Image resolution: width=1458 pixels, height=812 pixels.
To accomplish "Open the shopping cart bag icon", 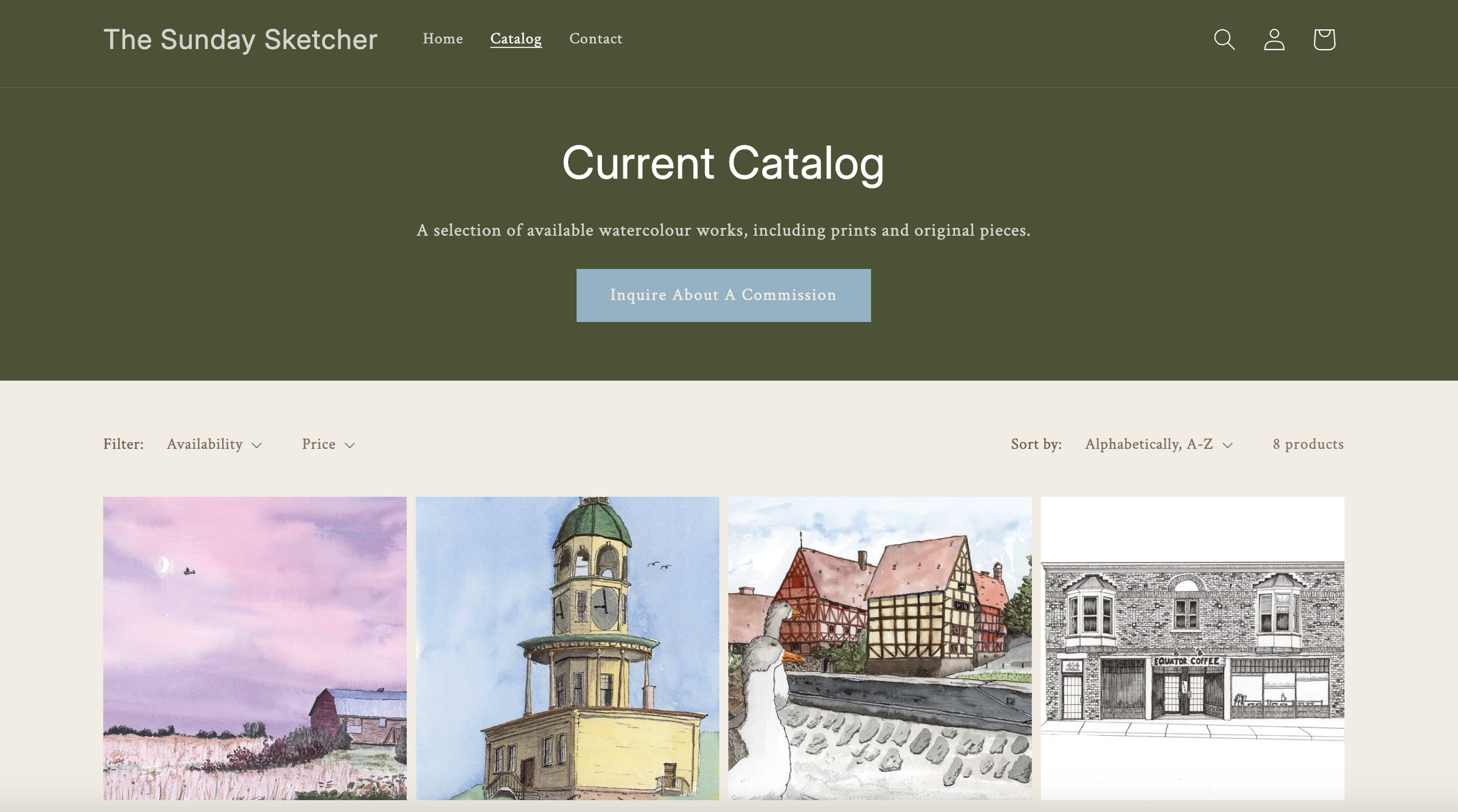I will click(1324, 39).
